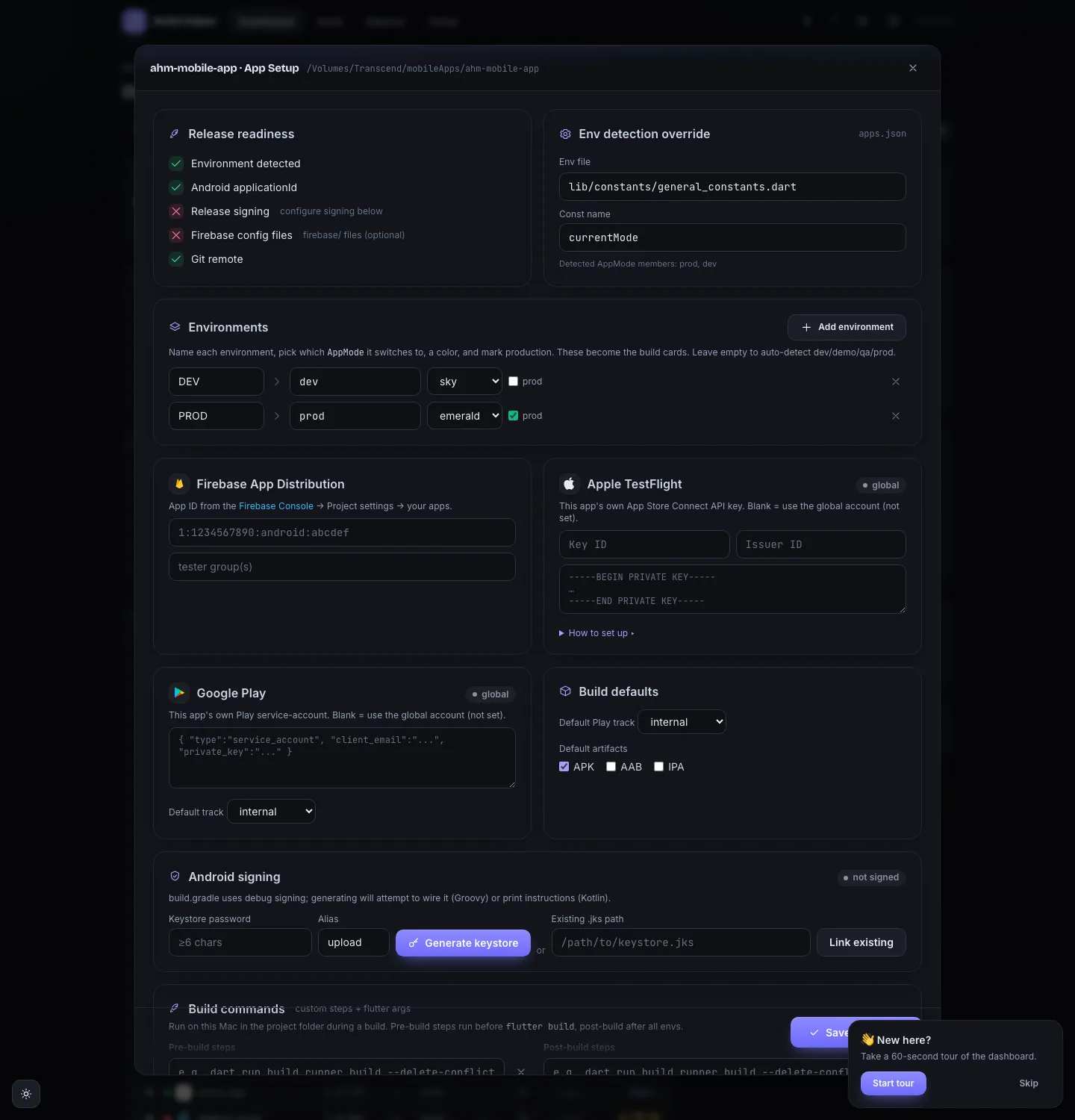The image size is (1075, 1120).
Task: Click the Key ID input field
Action: click(x=644, y=544)
